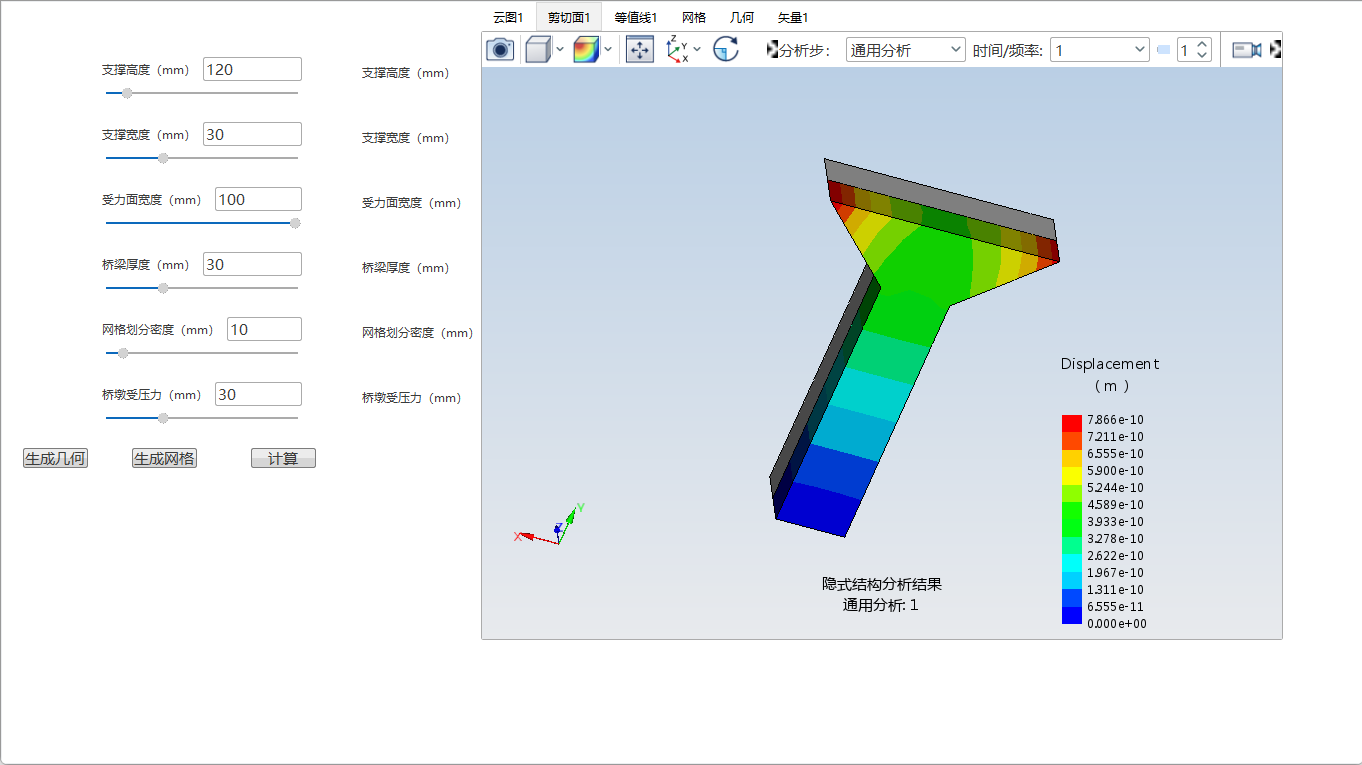Click the dark blue legend swatch for 0.000e+00
This screenshot has width=1362, height=765.
pos(1071,616)
